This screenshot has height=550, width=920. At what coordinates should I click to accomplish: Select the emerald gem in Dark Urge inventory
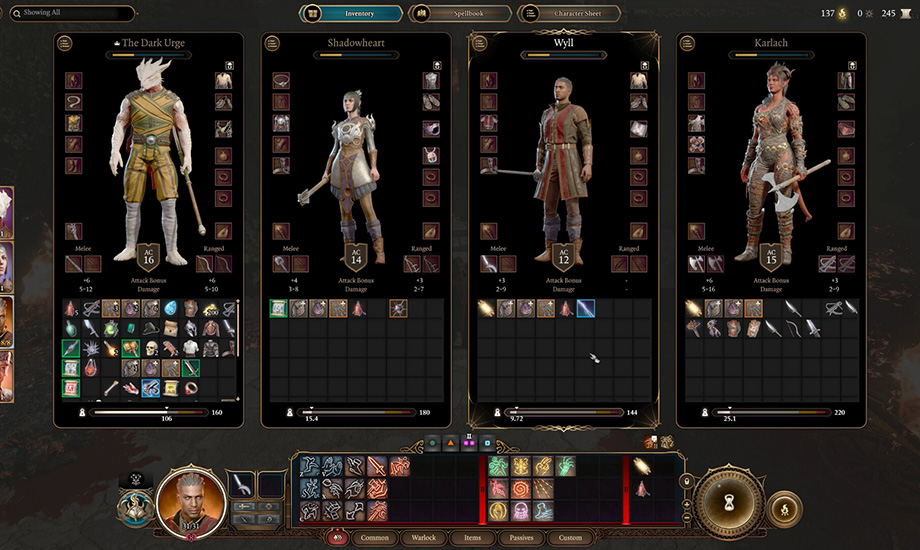click(x=130, y=329)
